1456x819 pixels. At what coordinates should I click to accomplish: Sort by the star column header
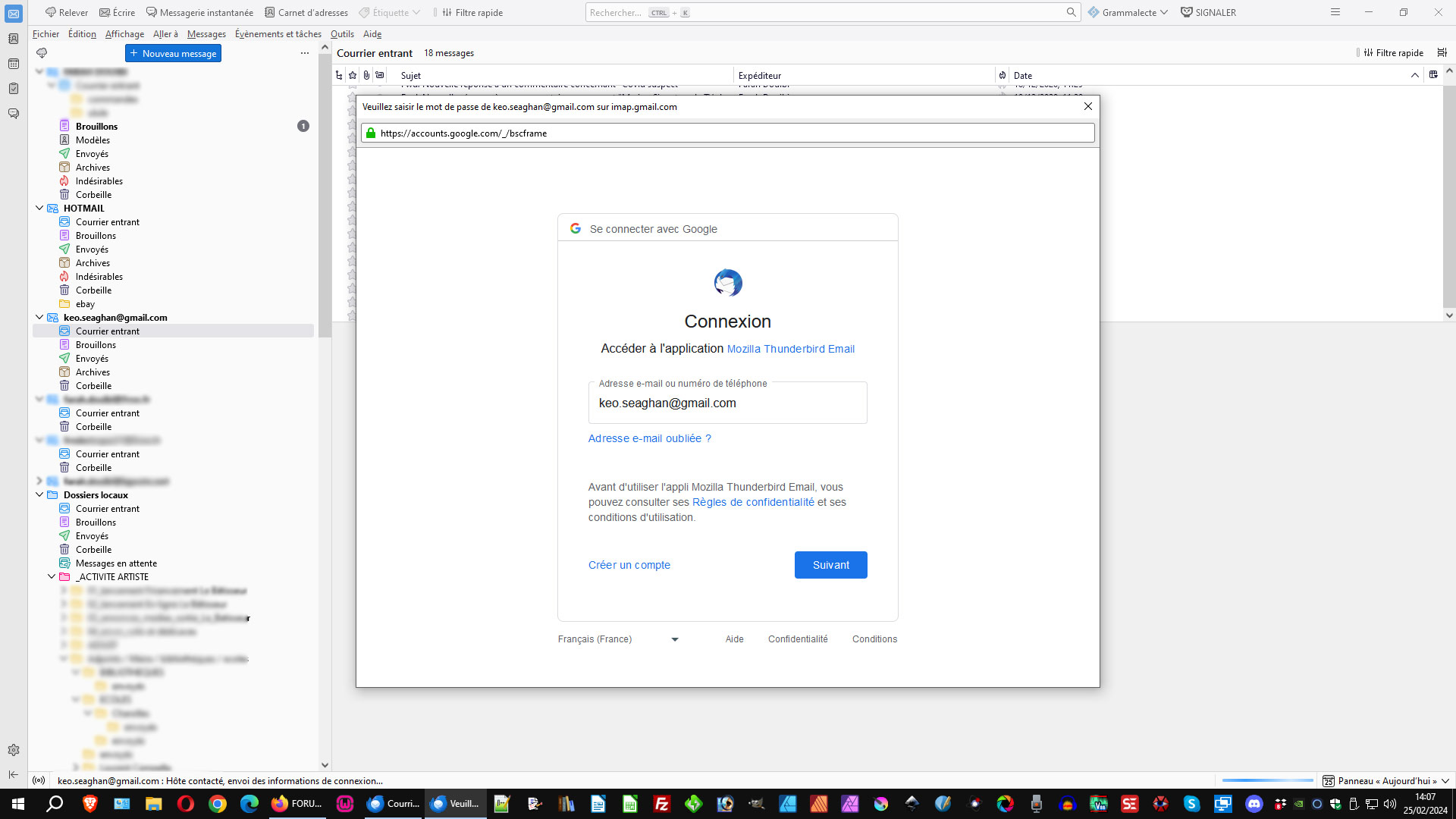point(353,75)
